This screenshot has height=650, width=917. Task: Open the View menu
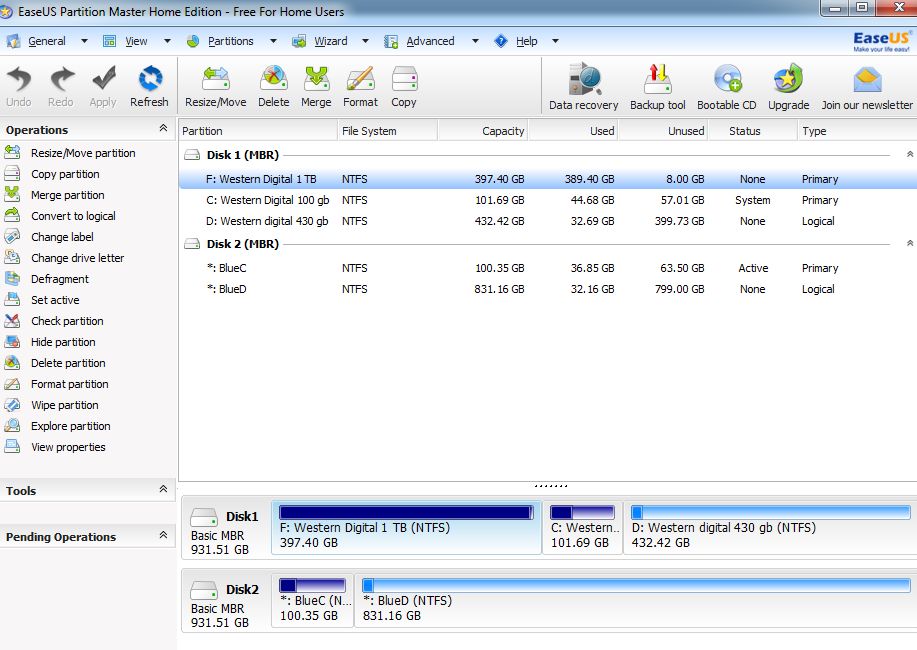pyautogui.click(x=136, y=42)
